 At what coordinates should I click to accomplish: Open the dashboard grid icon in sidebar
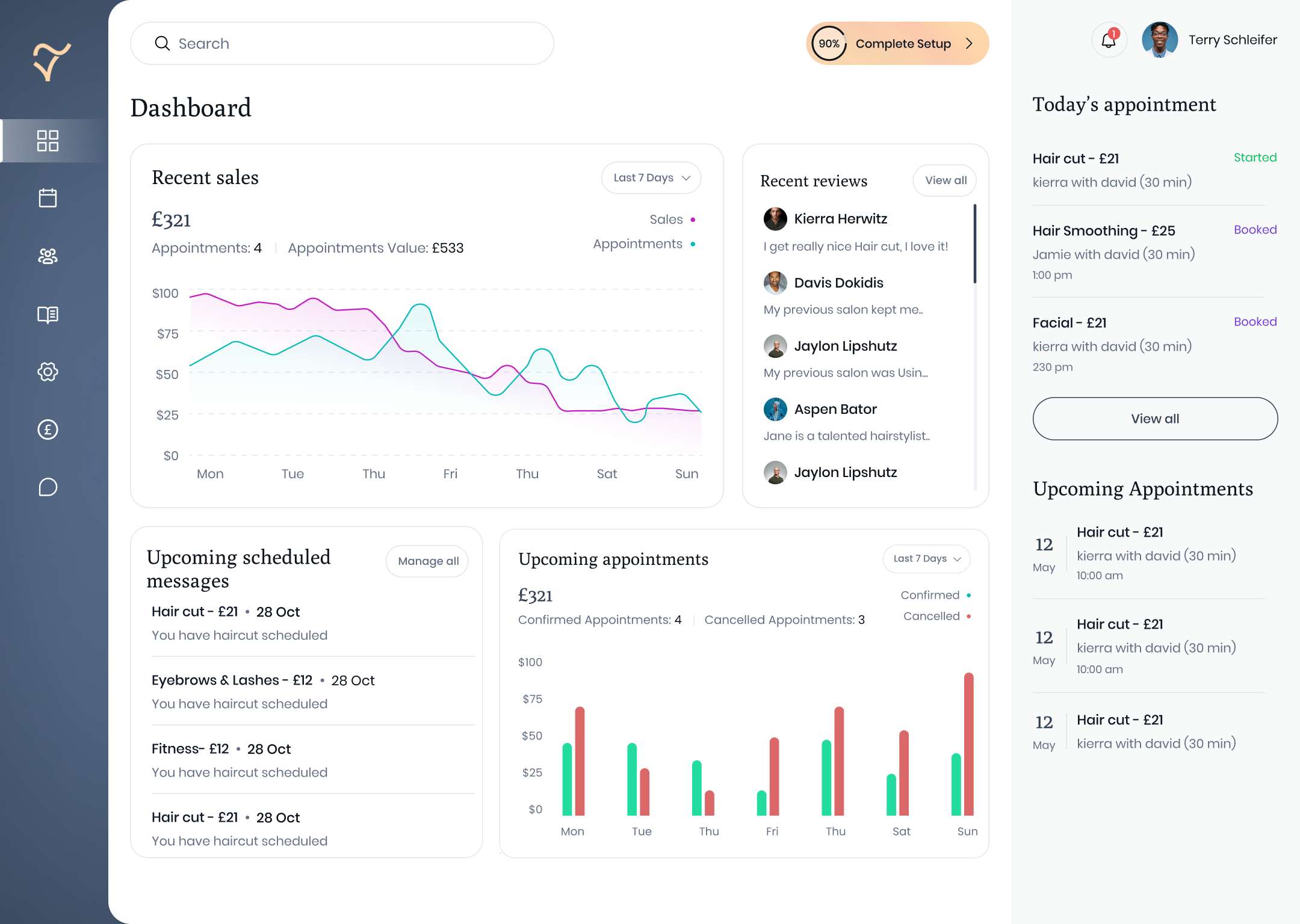pyautogui.click(x=48, y=141)
